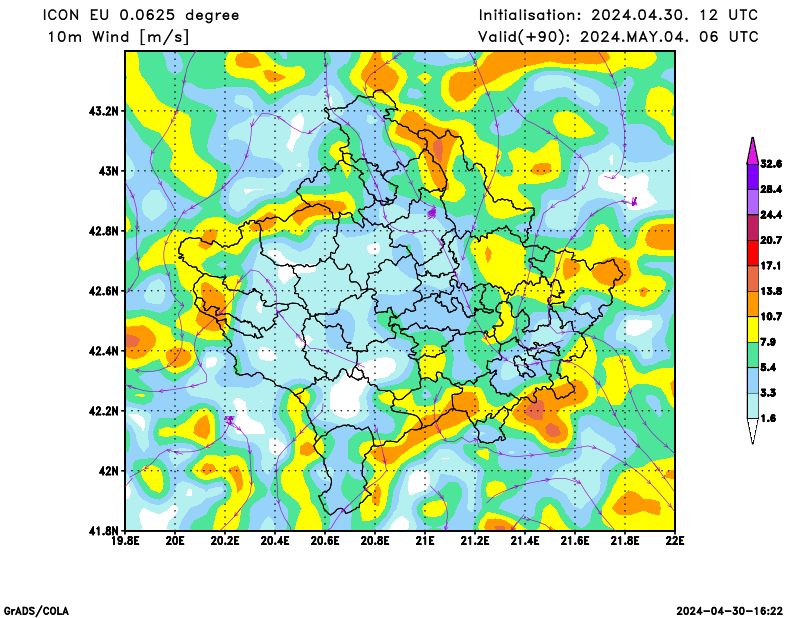Click the 42.4N latitude label
800x618 pixels.
click(x=104, y=351)
